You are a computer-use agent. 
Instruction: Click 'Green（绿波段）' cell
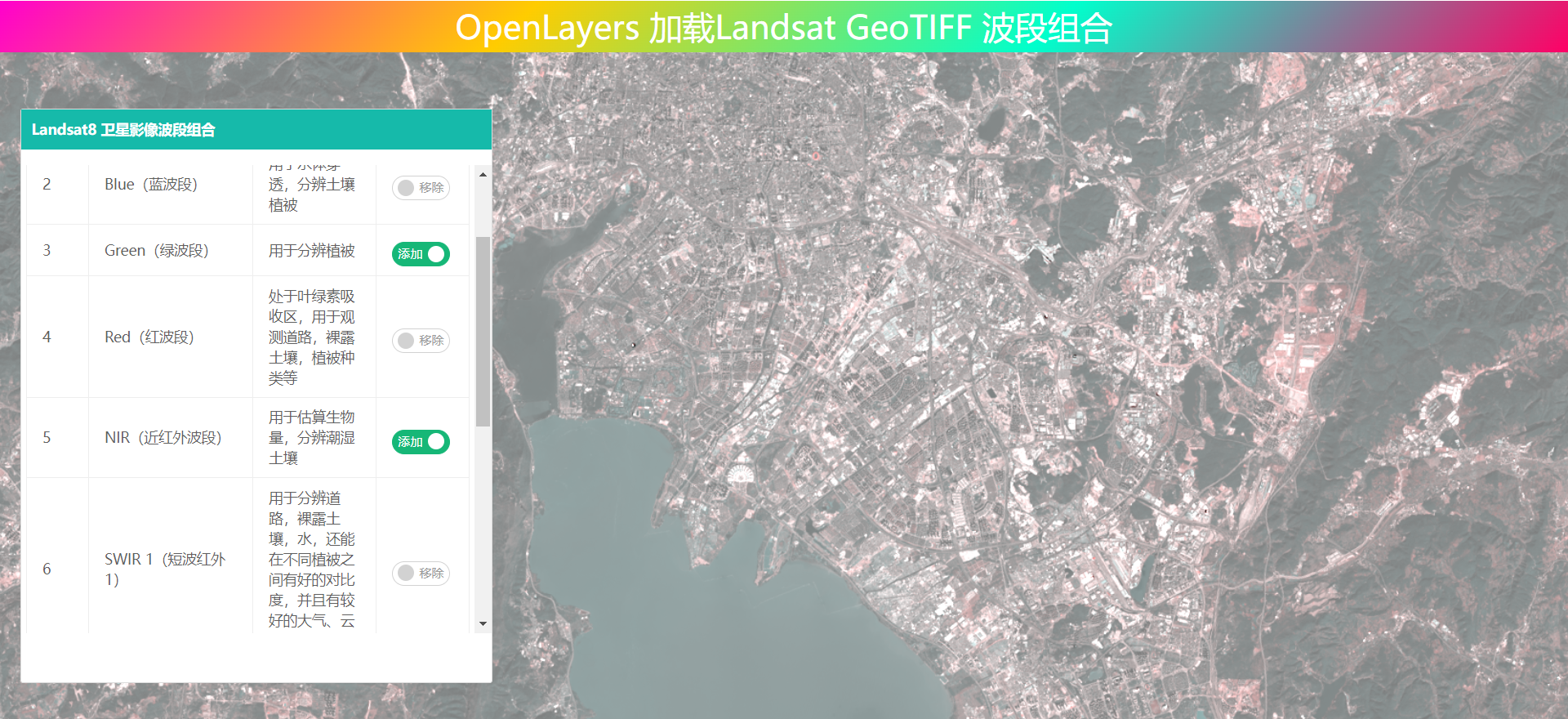click(171, 251)
